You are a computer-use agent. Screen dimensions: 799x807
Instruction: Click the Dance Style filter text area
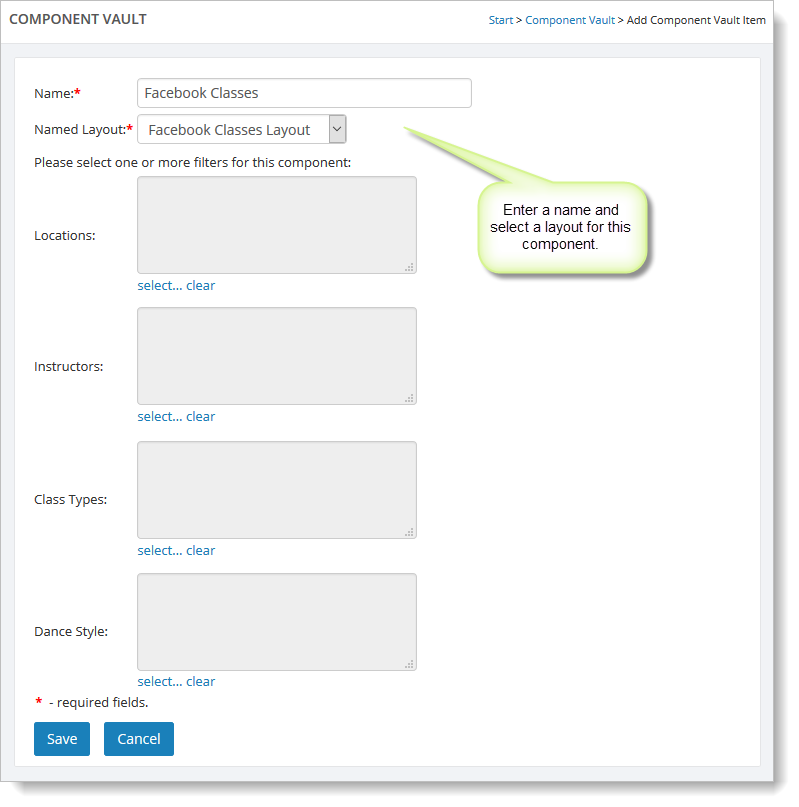click(277, 622)
